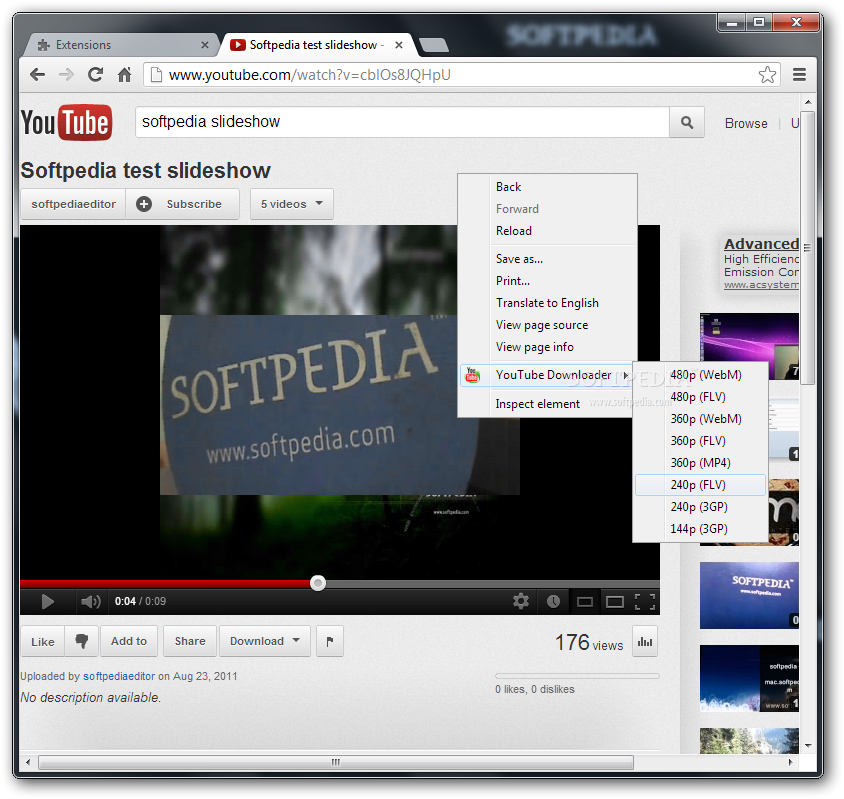
Task: Reload the page using toolbar icon
Action: pyautogui.click(x=95, y=74)
